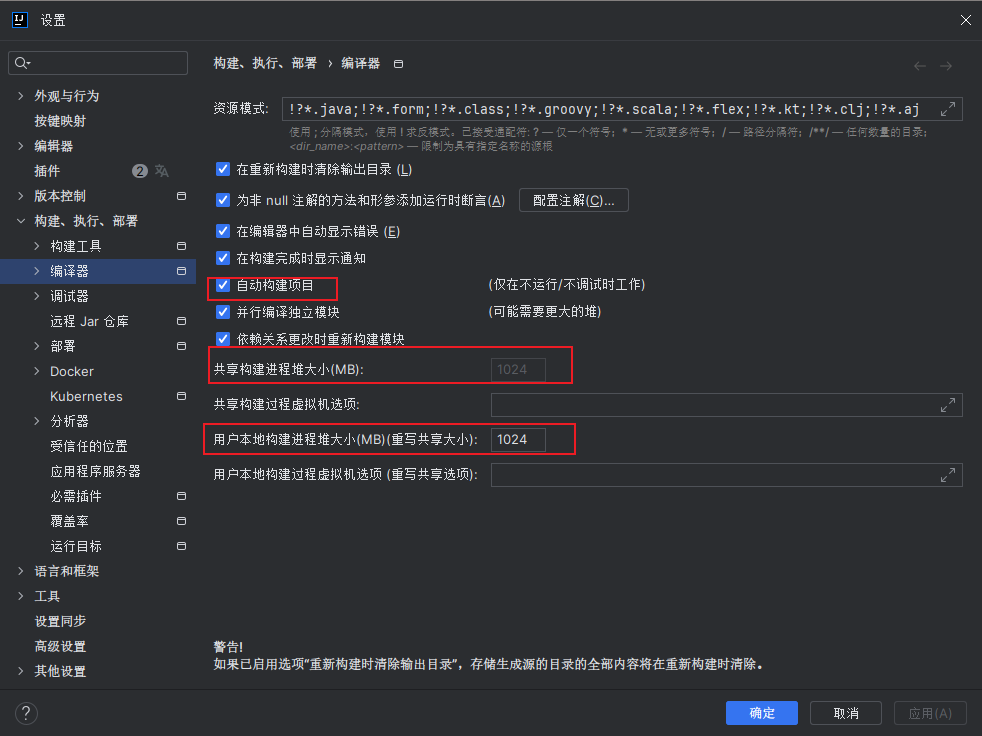Collapse the 构建、执行、部署 tree node
Image resolution: width=982 pixels, height=736 pixels.
21,221
